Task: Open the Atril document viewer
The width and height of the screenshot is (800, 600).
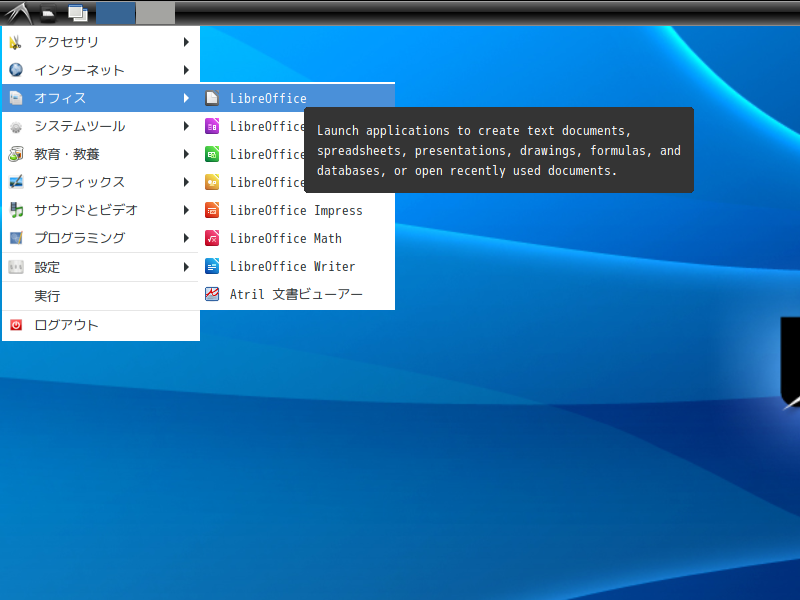Action: pyautogui.click(x=295, y=294)
